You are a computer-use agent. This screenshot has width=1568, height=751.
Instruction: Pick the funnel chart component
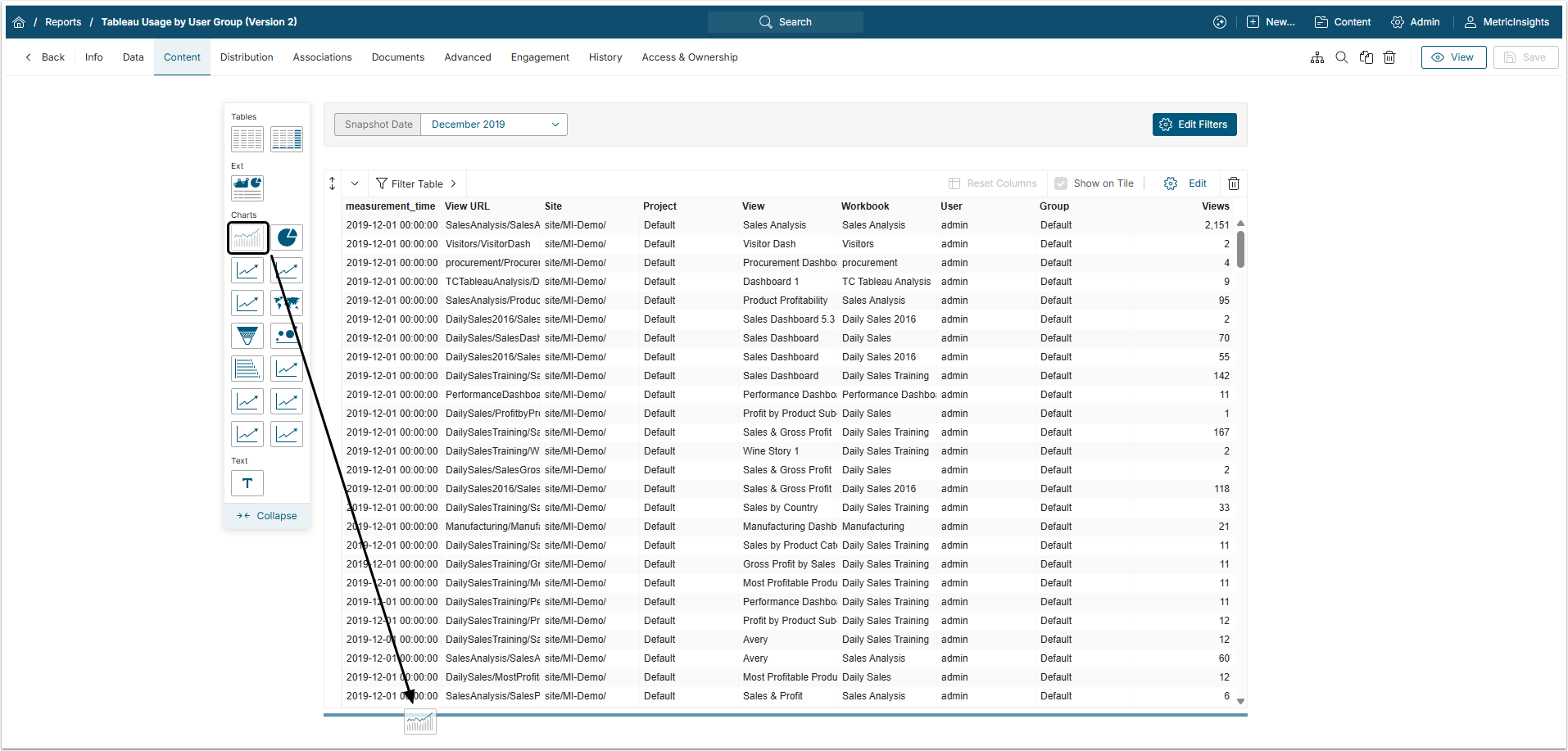coord(247,336)
